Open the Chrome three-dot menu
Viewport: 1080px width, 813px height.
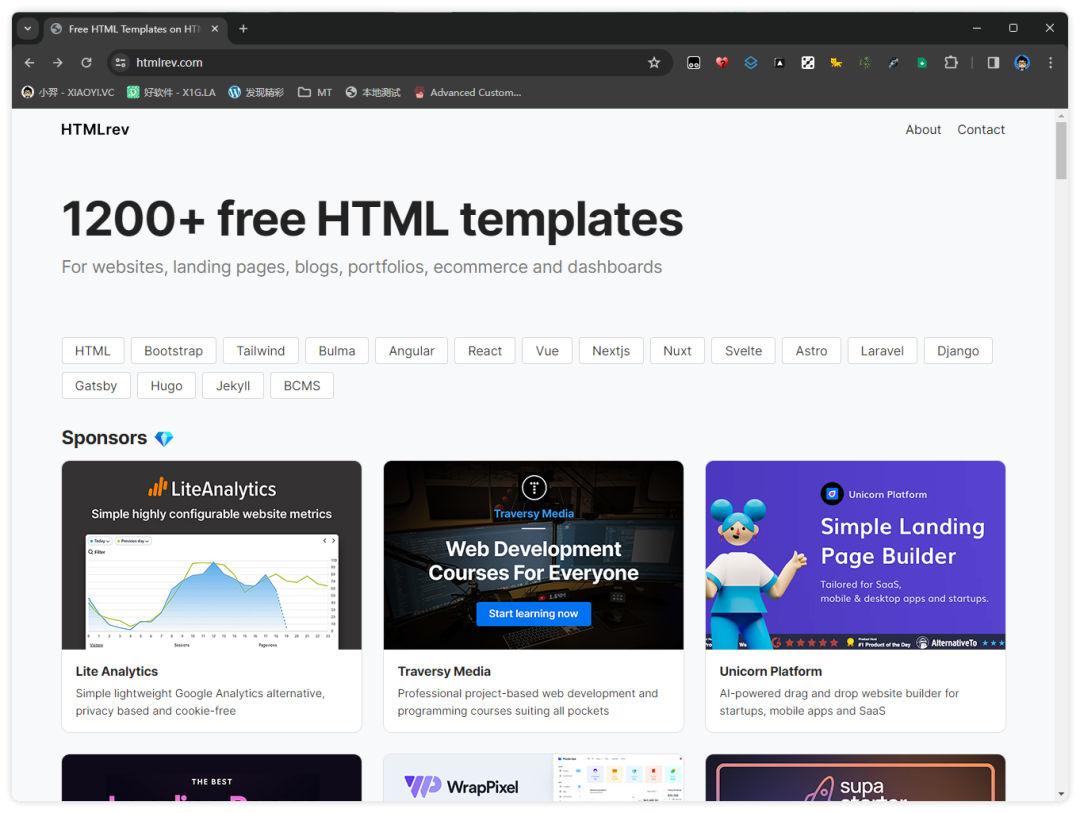point(1050,63)
